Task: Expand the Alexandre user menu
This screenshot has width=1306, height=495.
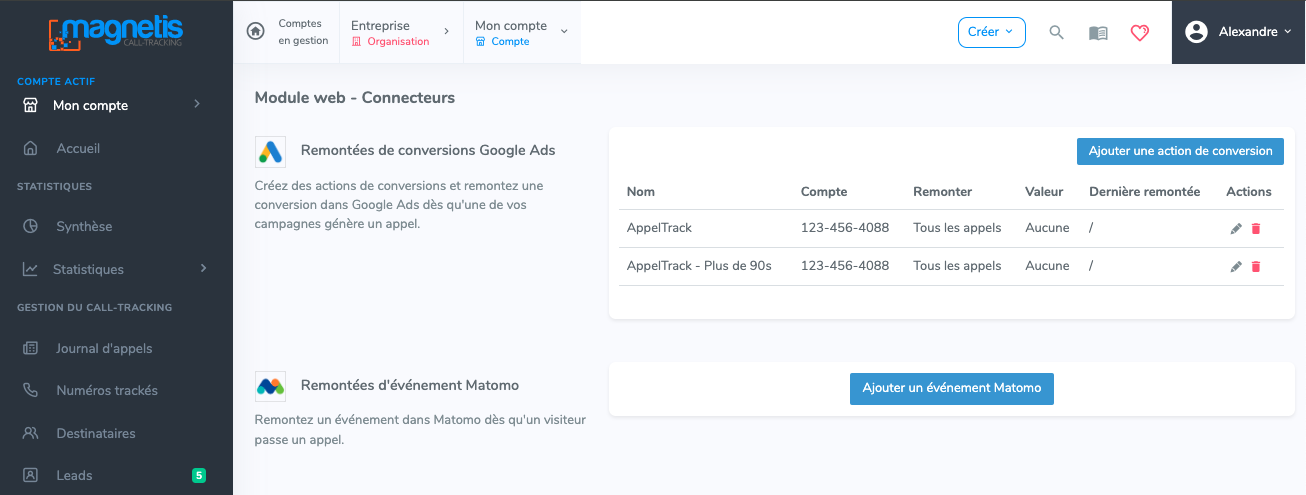Action: pos(1238,32)
